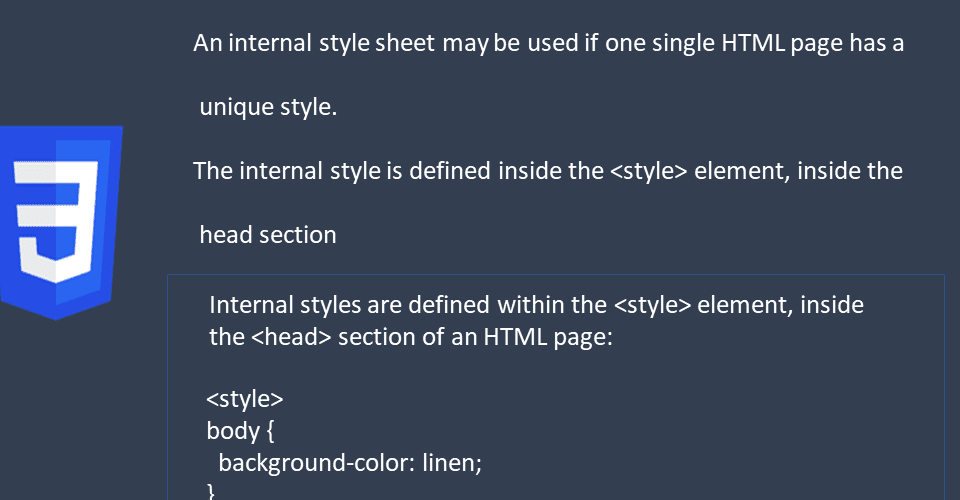Select the "unique style." text line
This screenshot has width=960, height=500.
[x=268, y=107]
